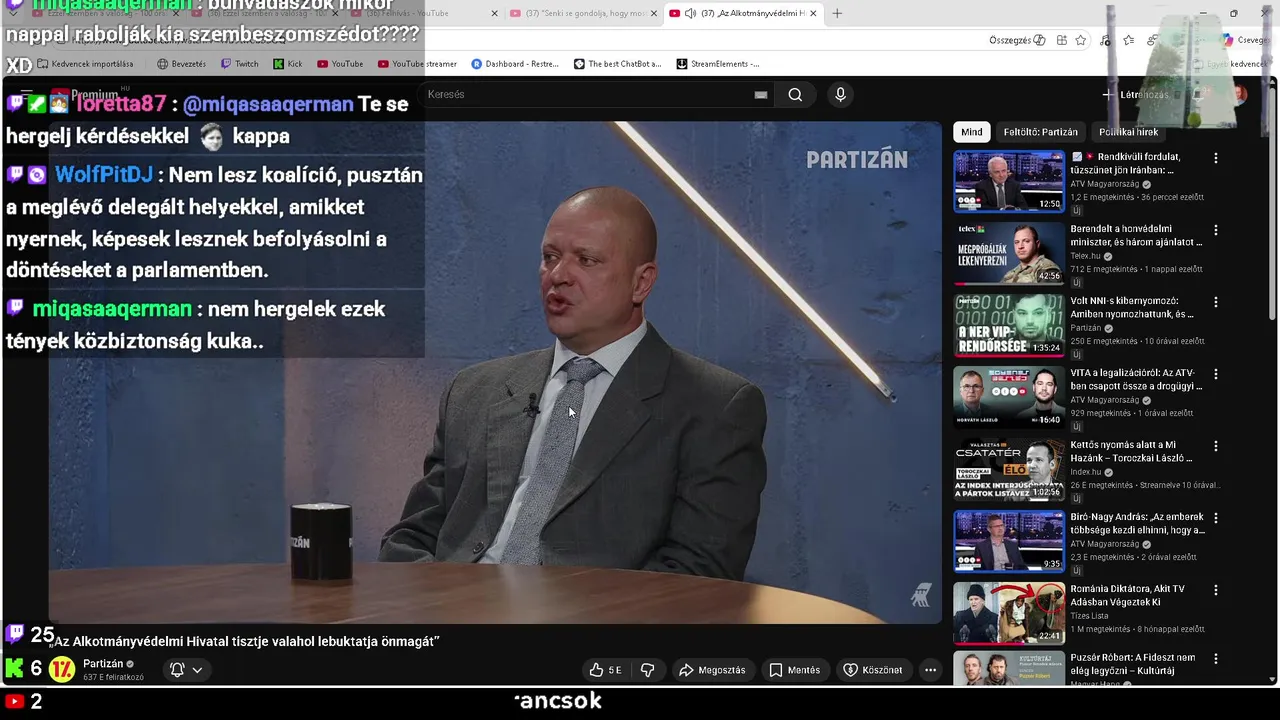
Task: Open the split screen icon in address bar
Action: [x=1061, y=40]
